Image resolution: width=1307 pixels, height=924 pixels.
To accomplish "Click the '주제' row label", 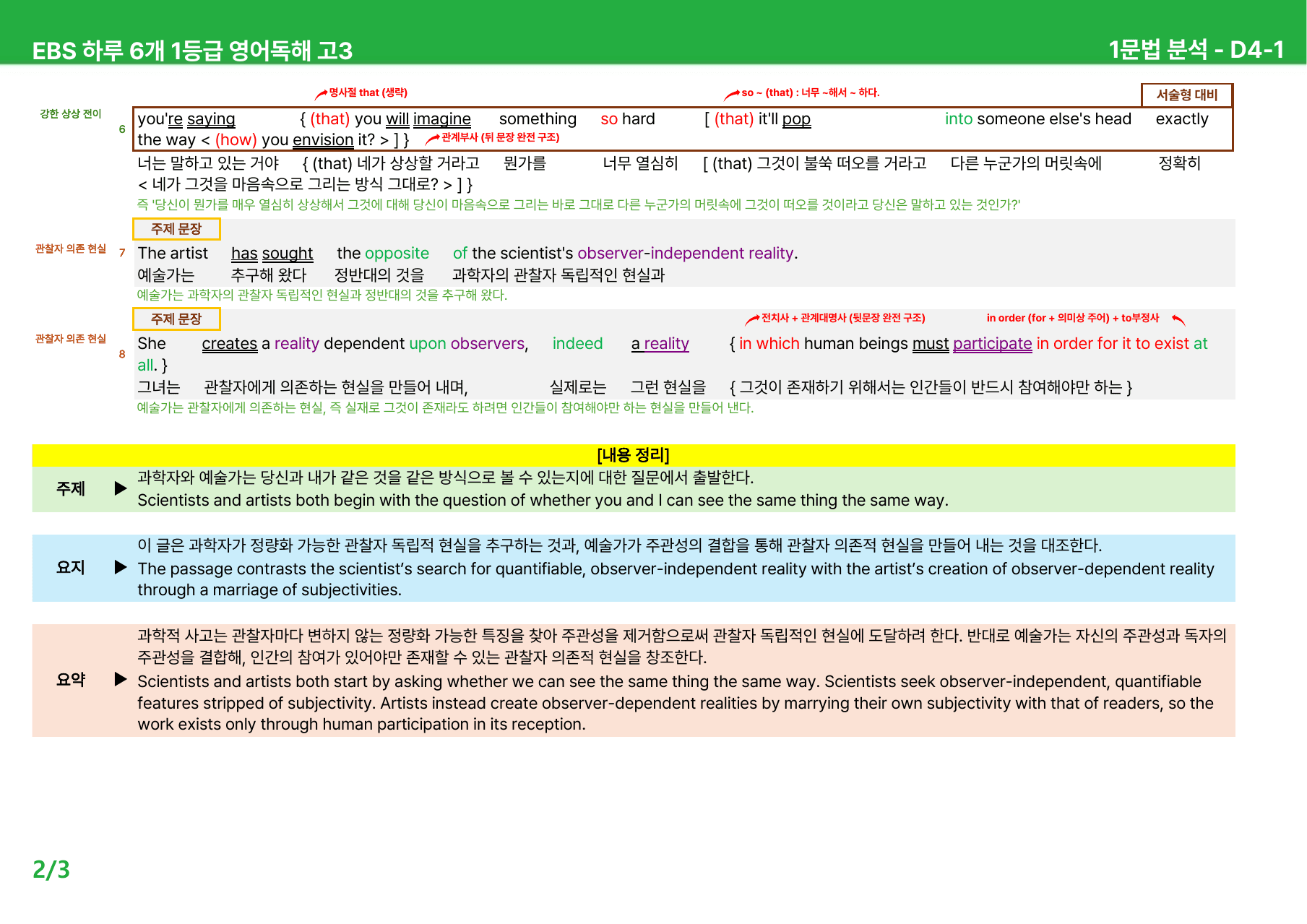I will coord(71,489).
